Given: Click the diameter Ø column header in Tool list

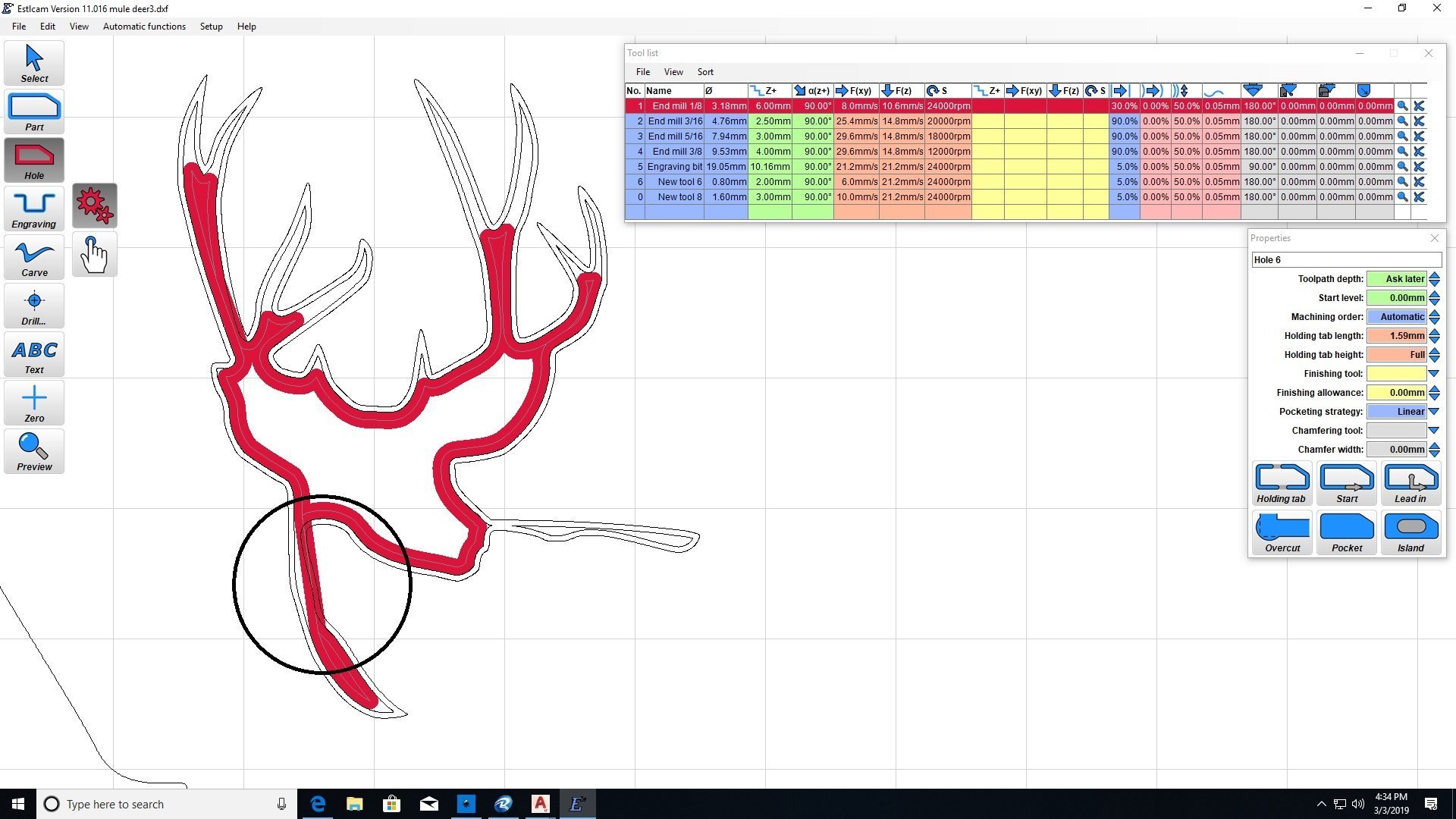Looking at the screenshot, I should (x=725, y=91).
